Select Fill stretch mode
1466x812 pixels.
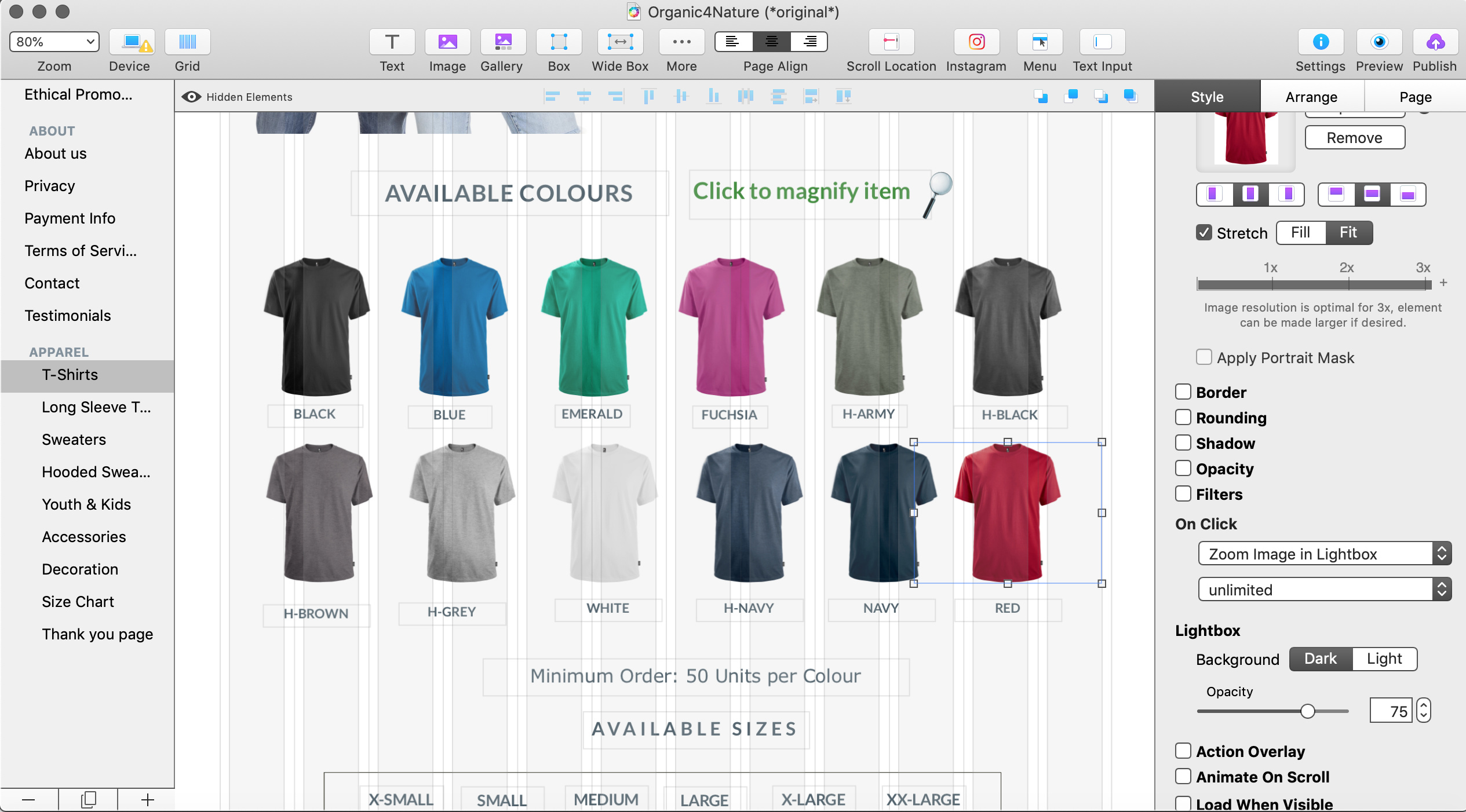(x=1300, y=233)
